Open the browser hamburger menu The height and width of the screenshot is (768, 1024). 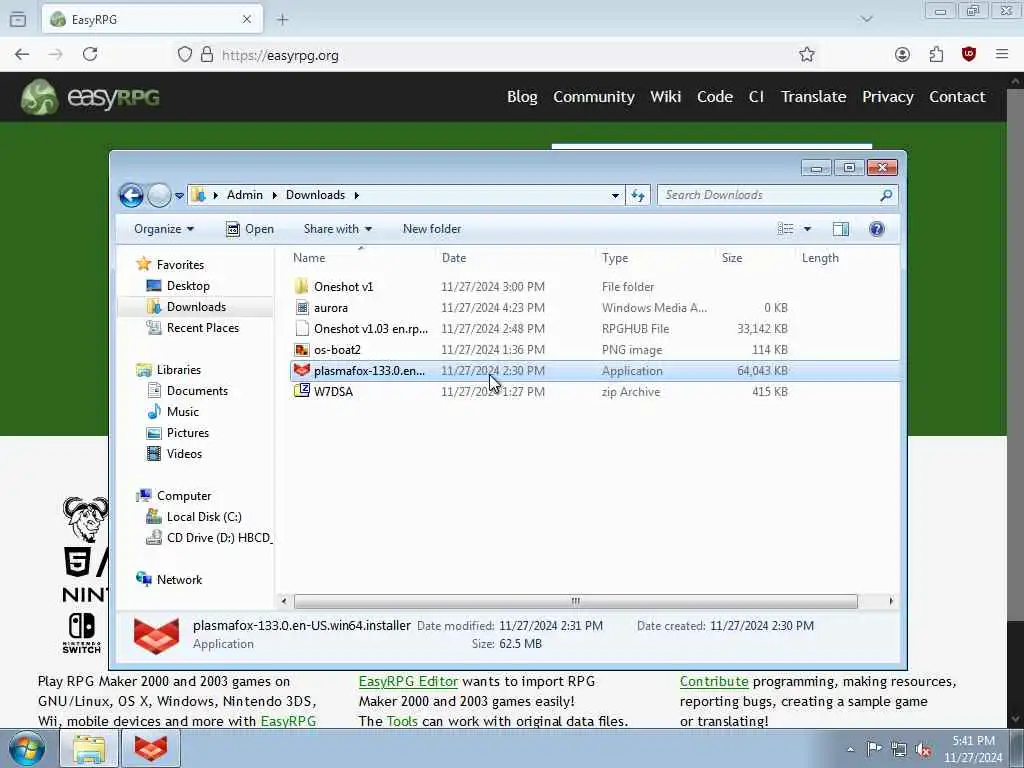1002,55
